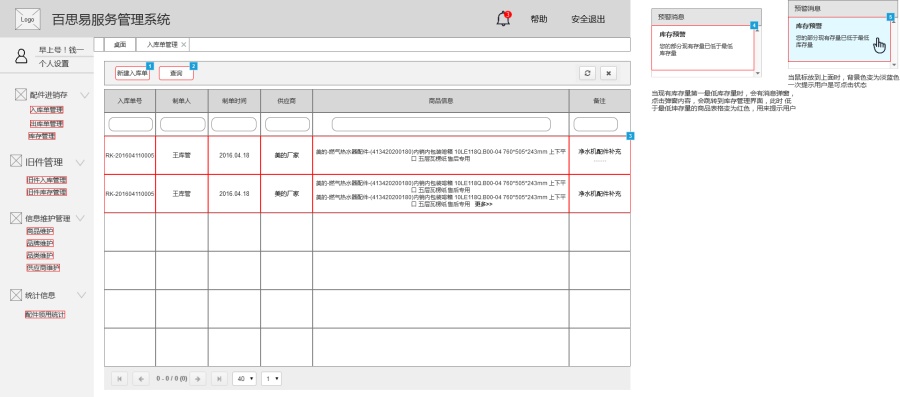Screen dimensions: 900x397
Task: Open 配件领用统计 in the sidebar
Action: (45, 314)
